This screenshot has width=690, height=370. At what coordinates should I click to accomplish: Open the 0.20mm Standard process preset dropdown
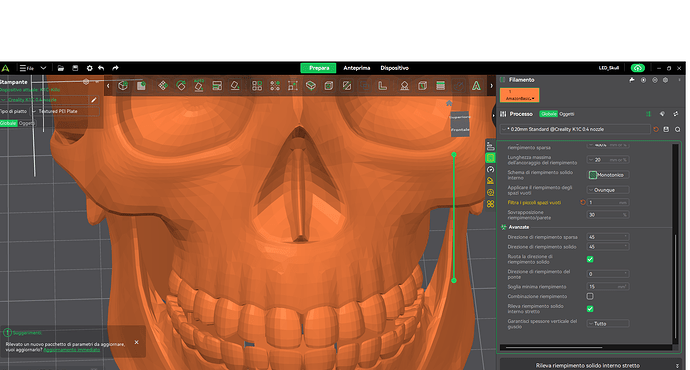point(576,129)
